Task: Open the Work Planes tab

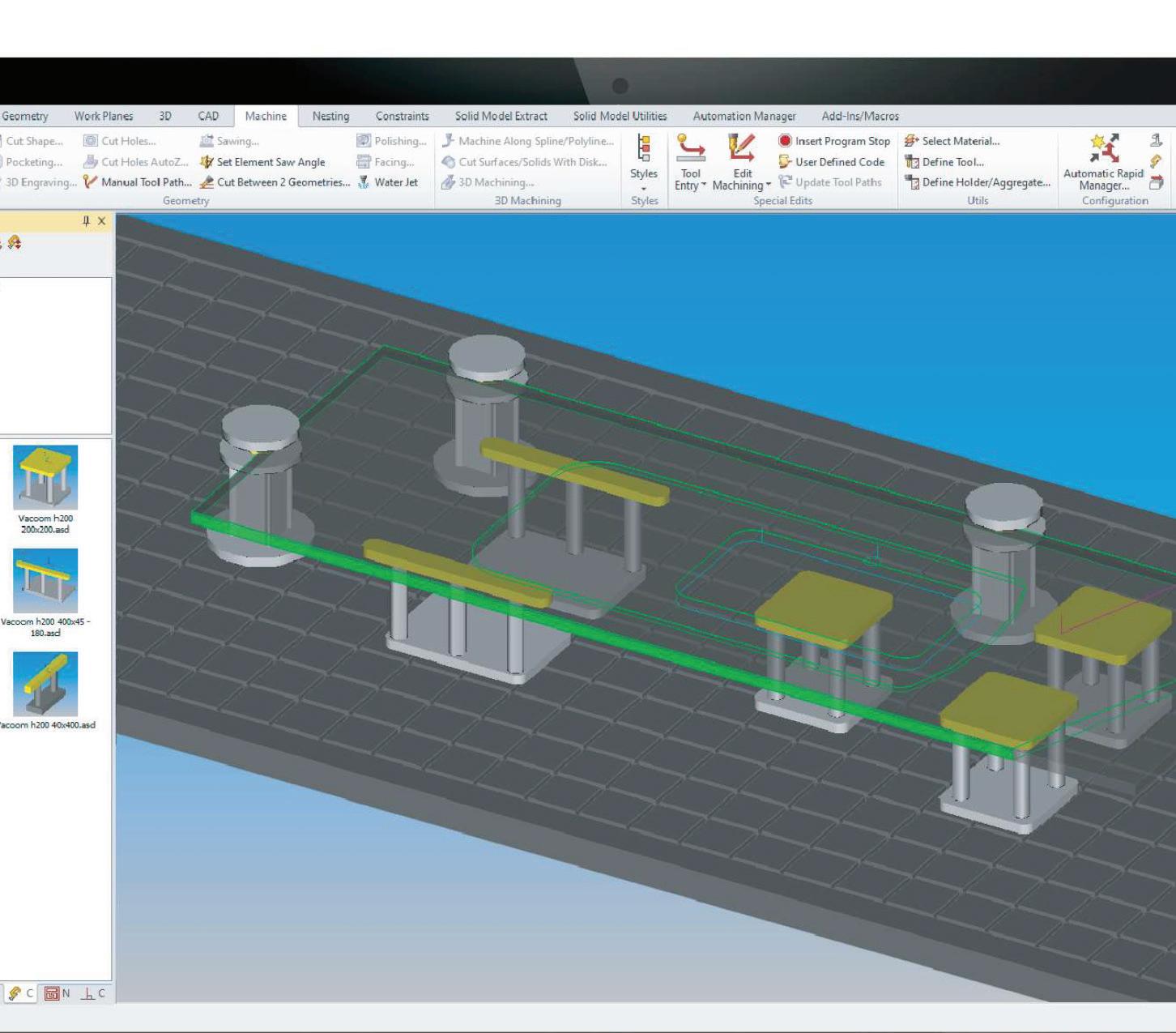Action: point(104,117)
